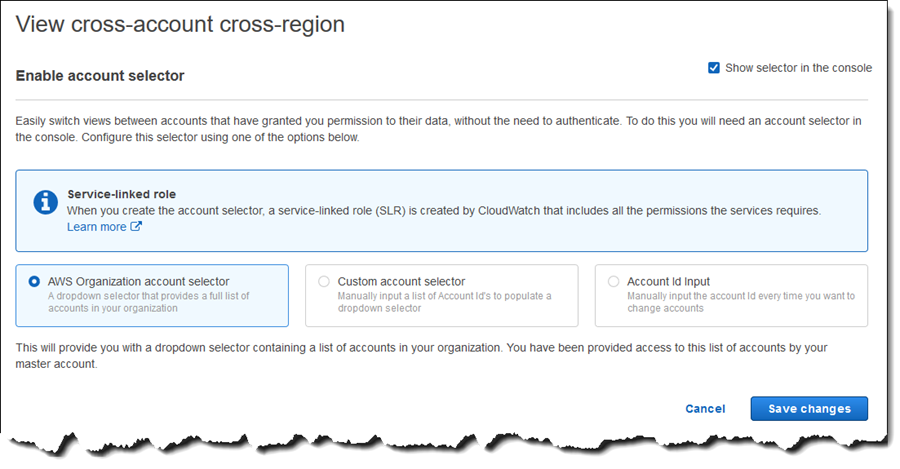Click the 'Manually input the account Id every time' description
Screen dimensions: 900x469
(x=741, y=302)
